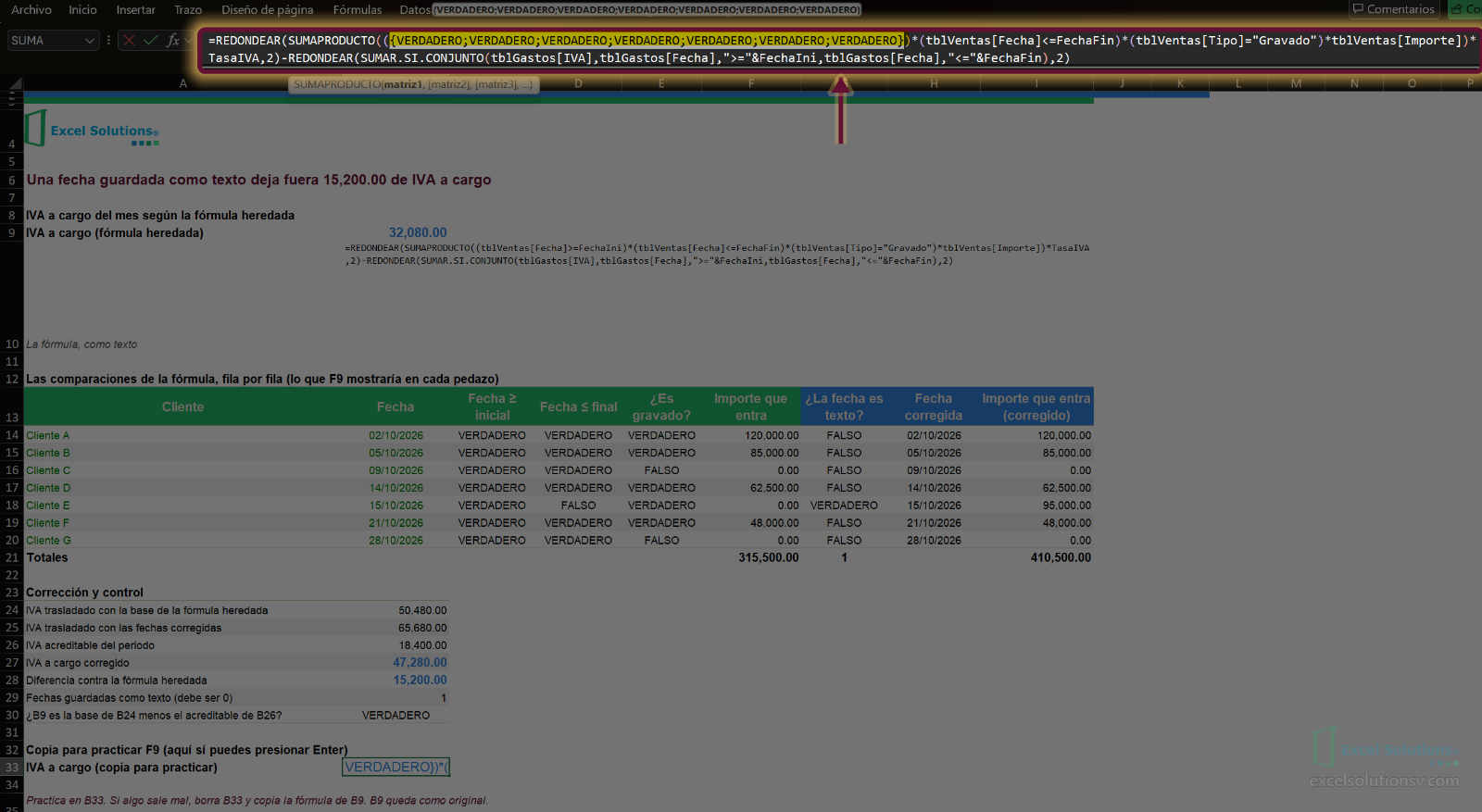Viewport: 1482px width, 812px height.
Task: Open the Archivo menu
Action: pos(31,9)
